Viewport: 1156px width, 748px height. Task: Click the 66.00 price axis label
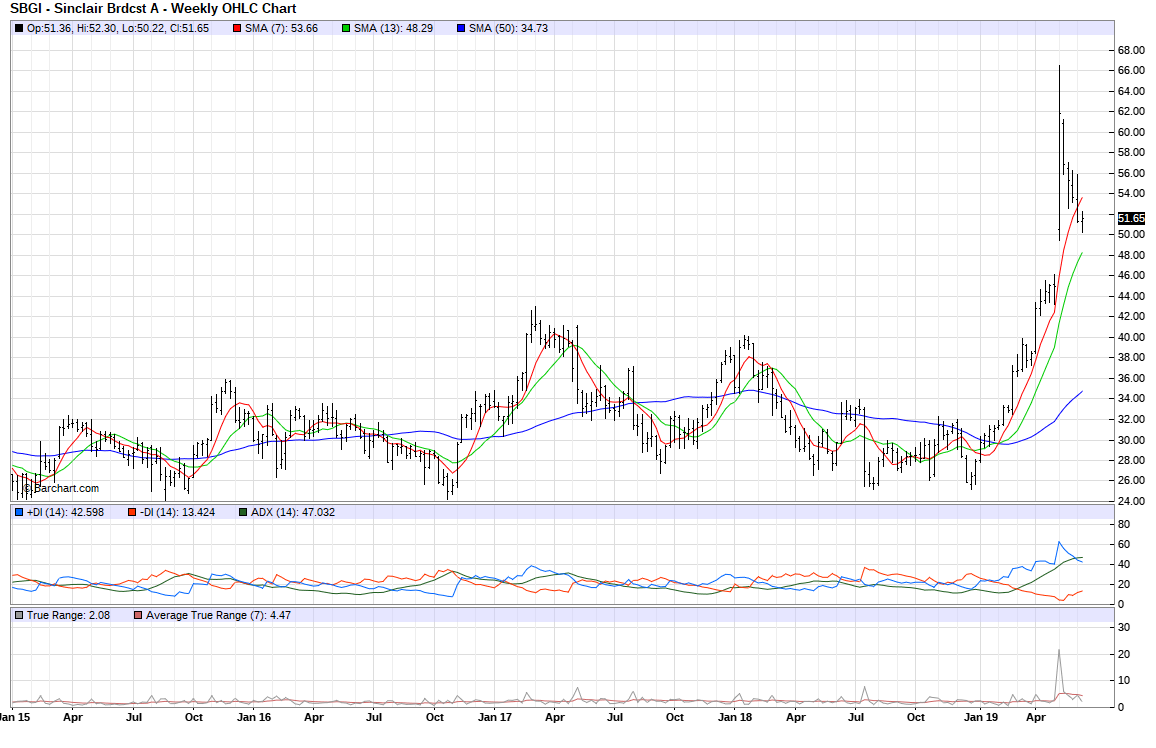click(1131, 71)
